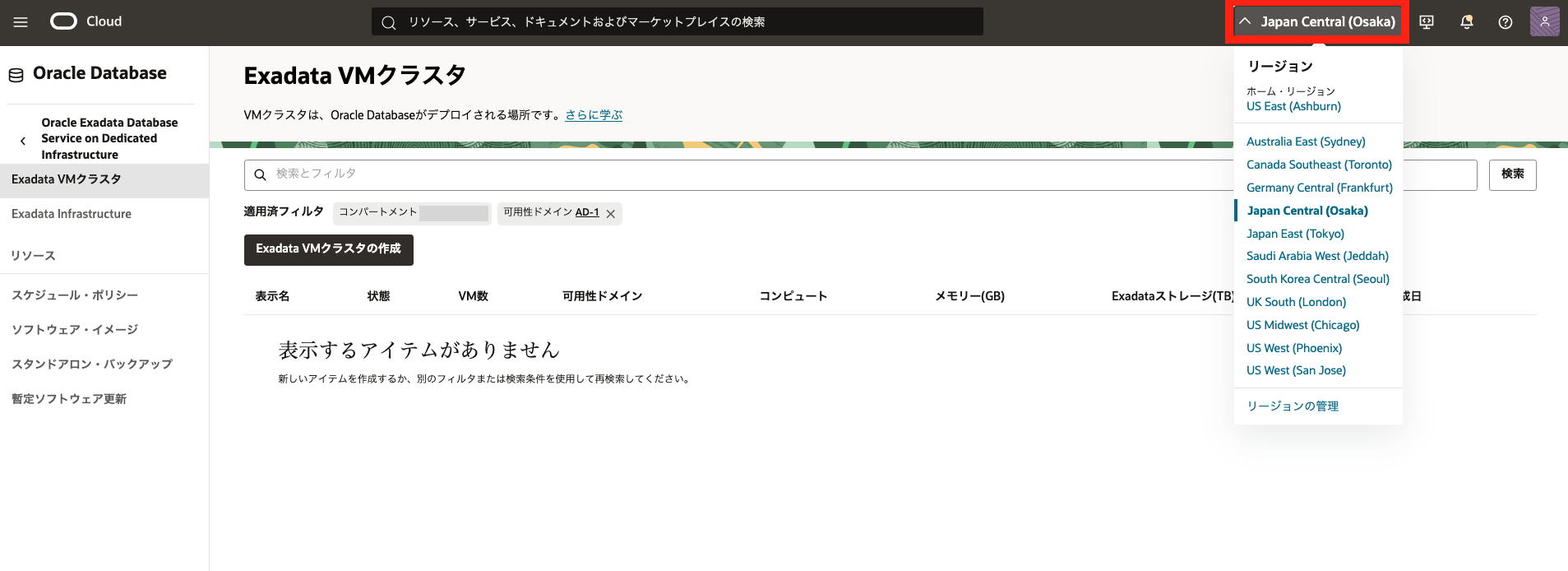Click the 検索とフィルタ search filter field
Screen dimensions: 1568x571
740,174
